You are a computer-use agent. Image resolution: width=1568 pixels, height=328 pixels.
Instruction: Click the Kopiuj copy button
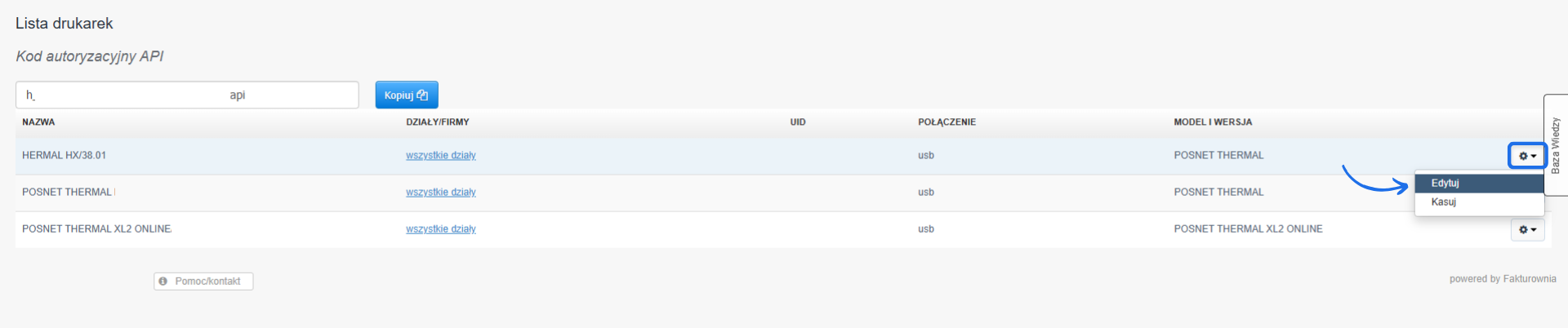click(x=406, y=95)
